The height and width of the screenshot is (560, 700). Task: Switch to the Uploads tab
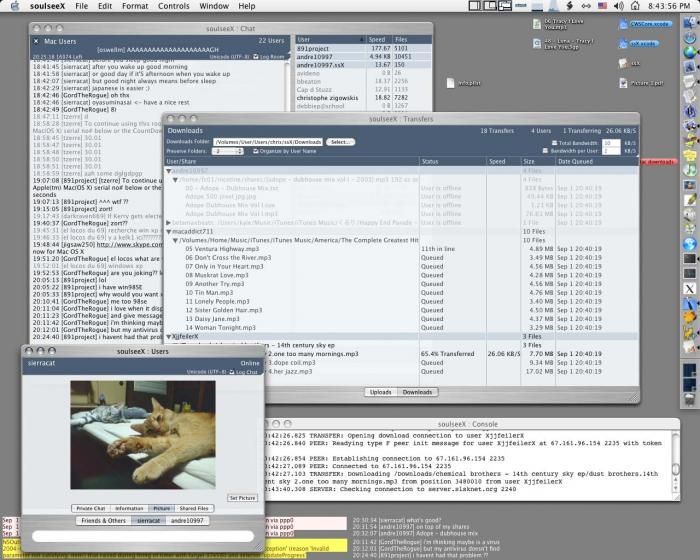point(380,392)
